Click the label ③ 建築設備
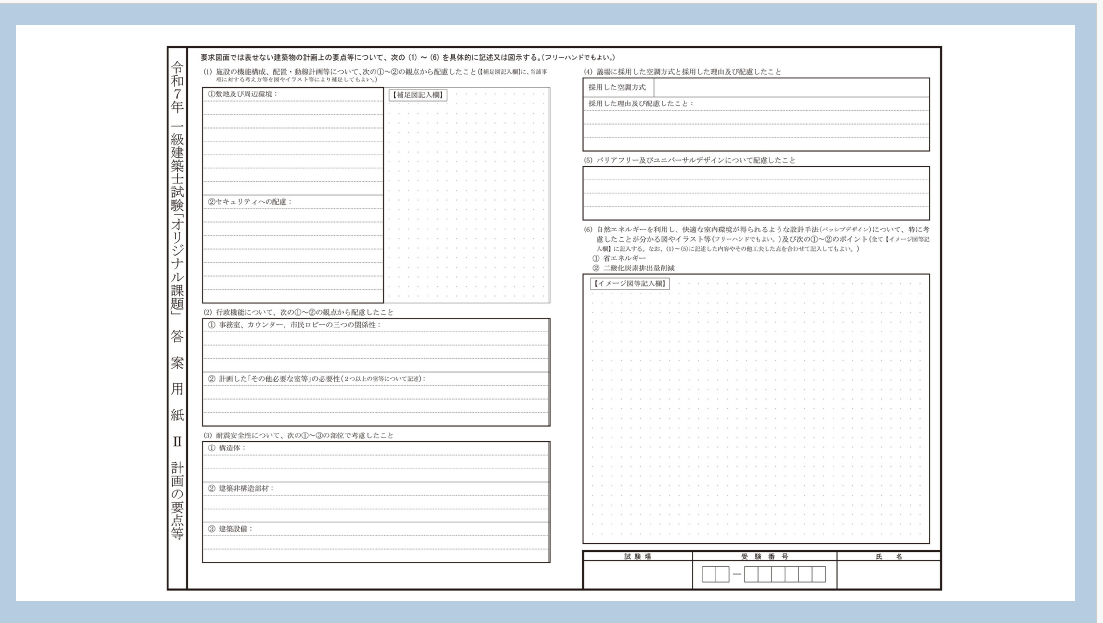 (x=230, y=529)
